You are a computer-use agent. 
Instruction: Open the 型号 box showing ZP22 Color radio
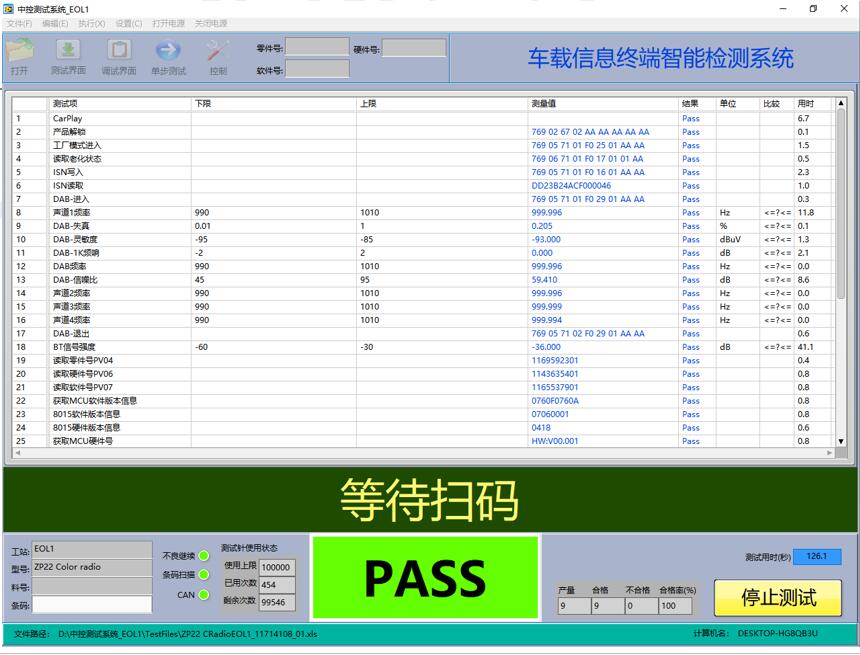[92, 569]
